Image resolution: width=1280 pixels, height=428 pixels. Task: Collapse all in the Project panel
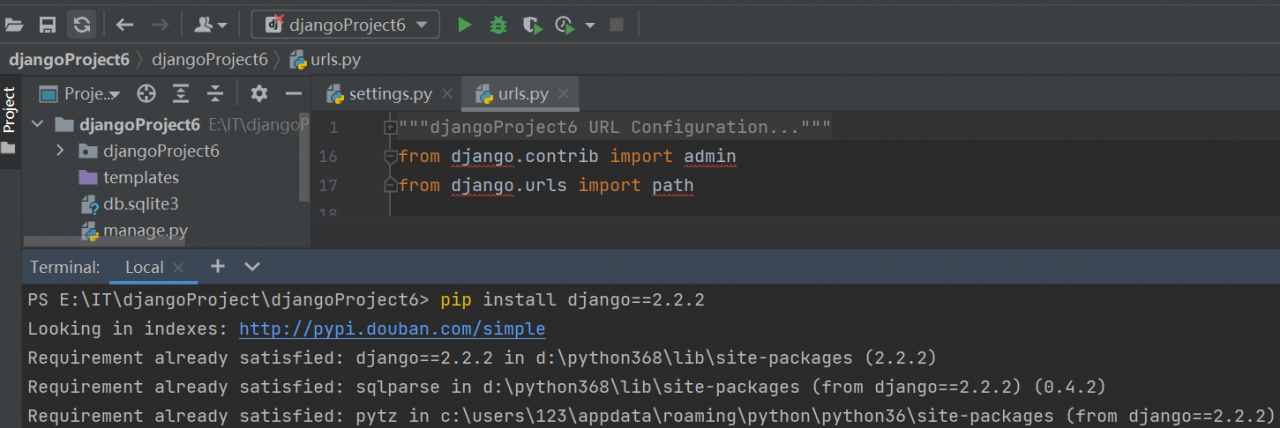click(215, 94)
